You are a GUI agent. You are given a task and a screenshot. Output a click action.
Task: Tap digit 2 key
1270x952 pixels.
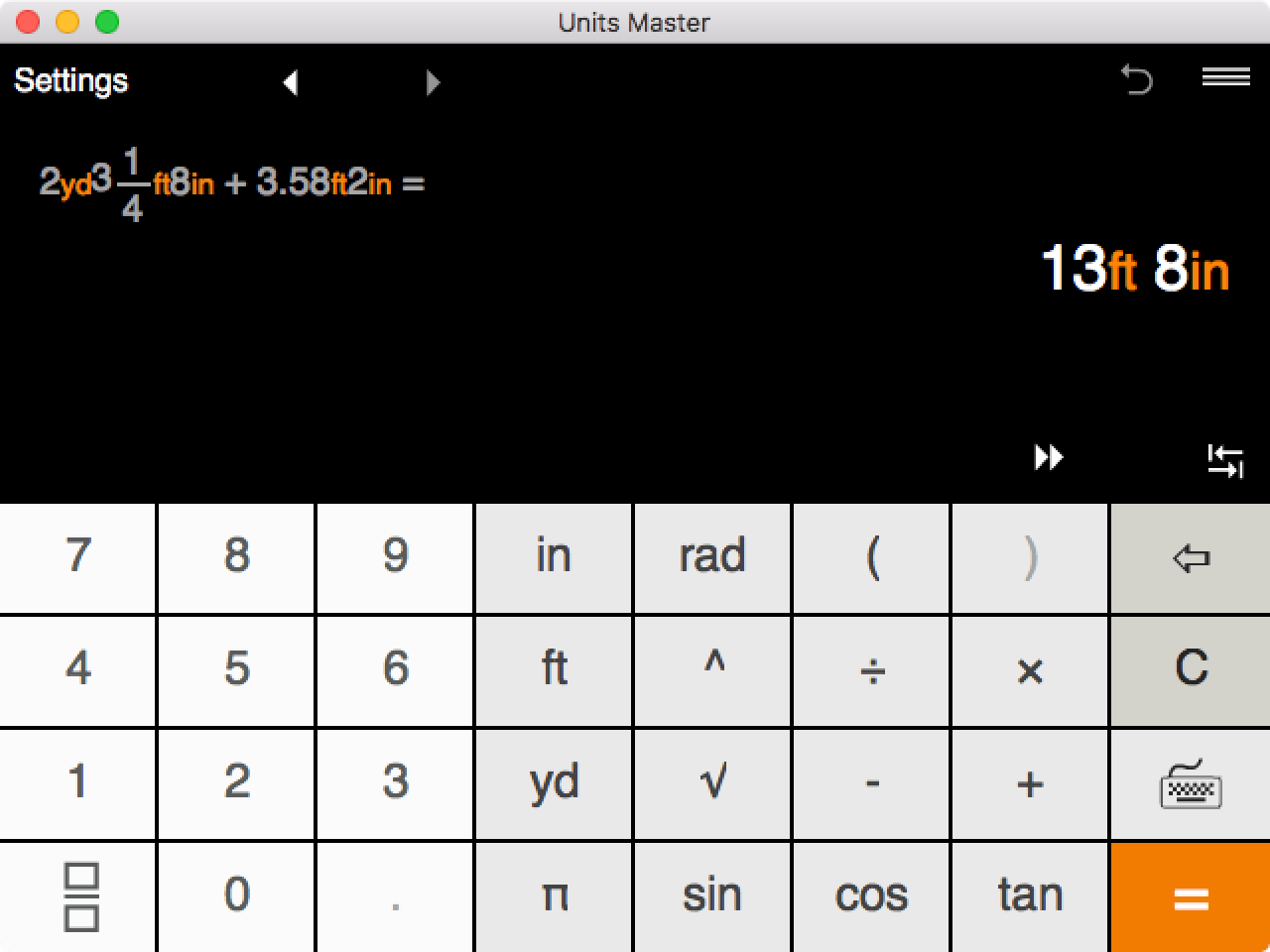tap(236, 784)
